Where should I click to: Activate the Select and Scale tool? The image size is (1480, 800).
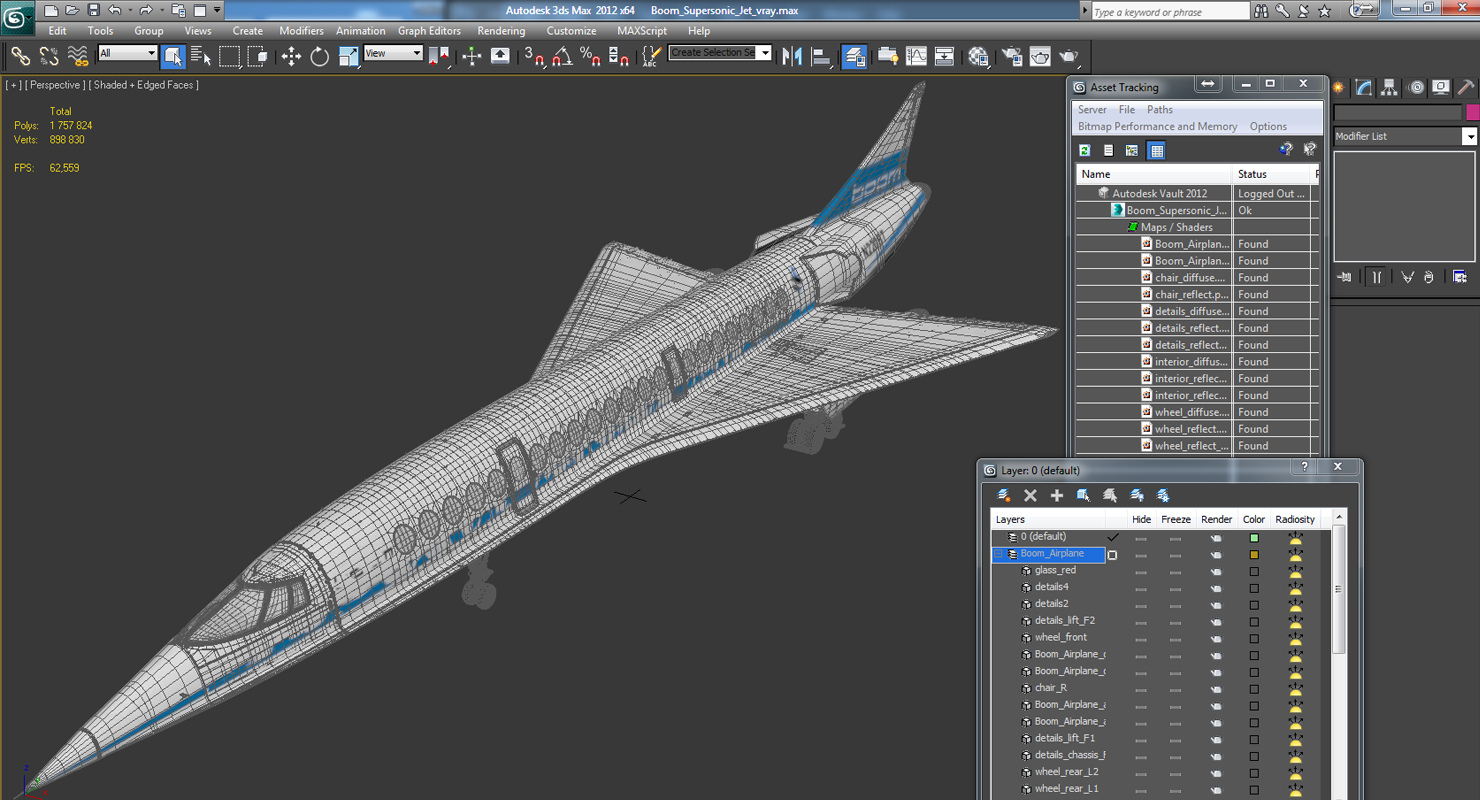(x=348, y=56)
